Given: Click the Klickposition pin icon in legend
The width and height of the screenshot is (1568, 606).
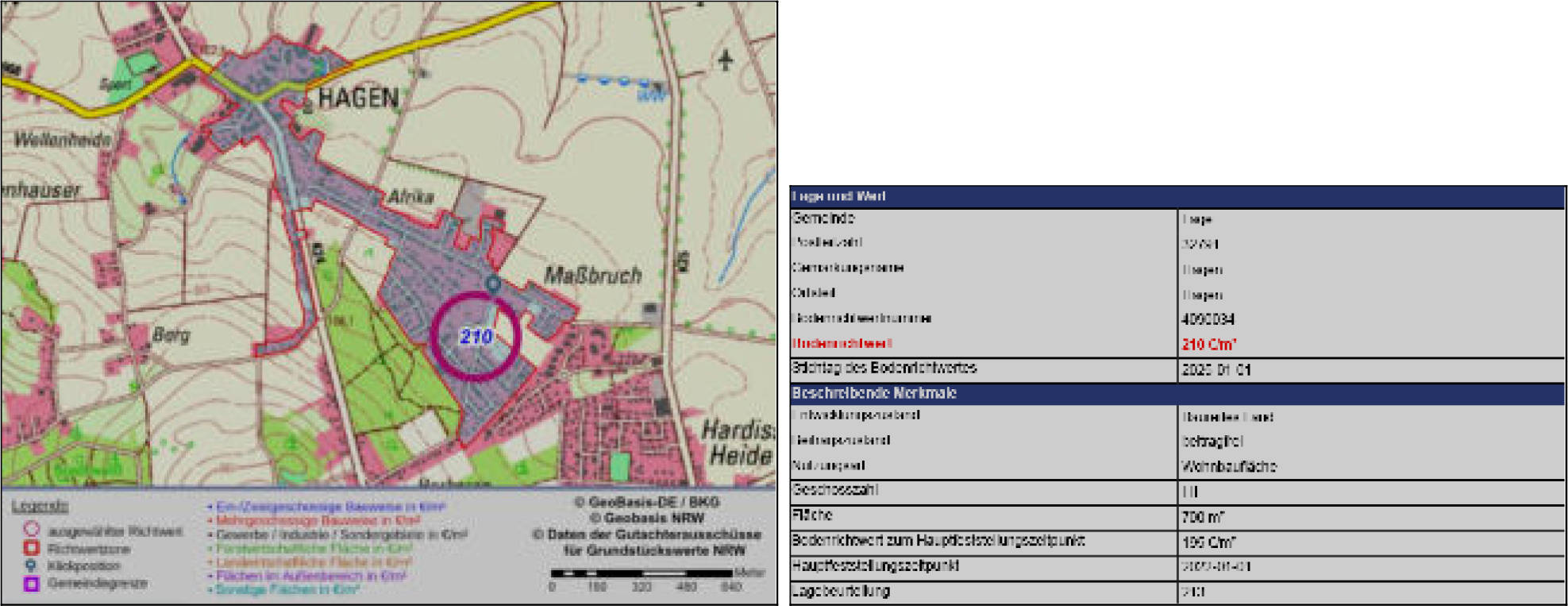Looking at the screenshot, I should click(x=31, y=565).
